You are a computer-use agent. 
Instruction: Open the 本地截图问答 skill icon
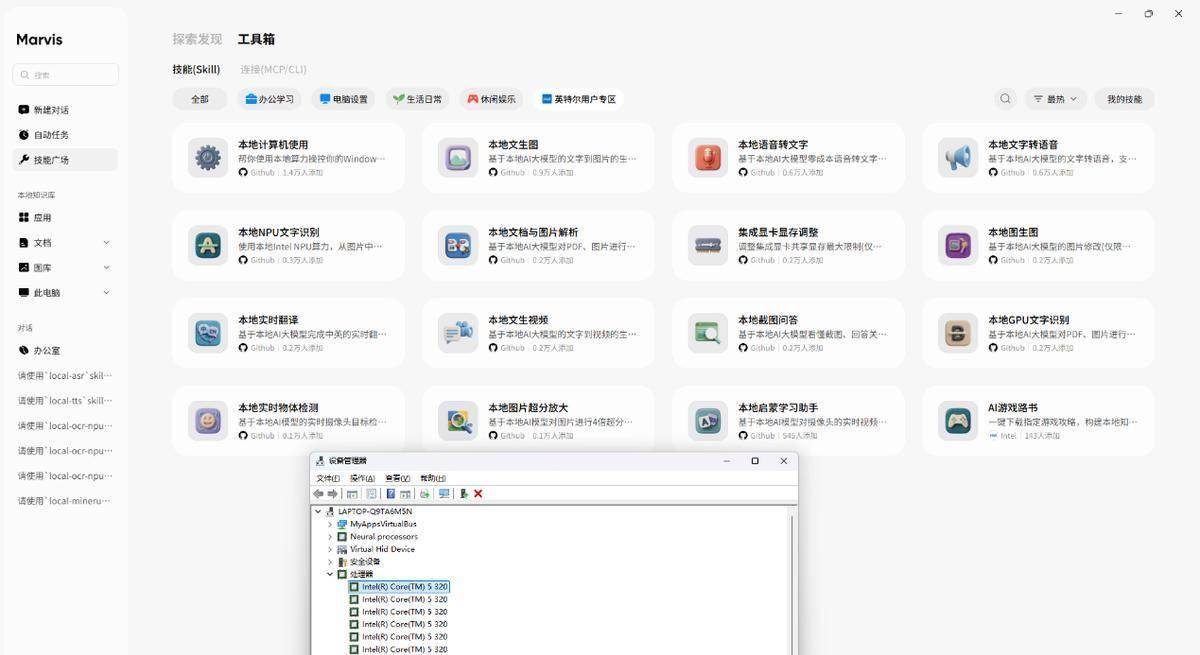pos(708,333)
